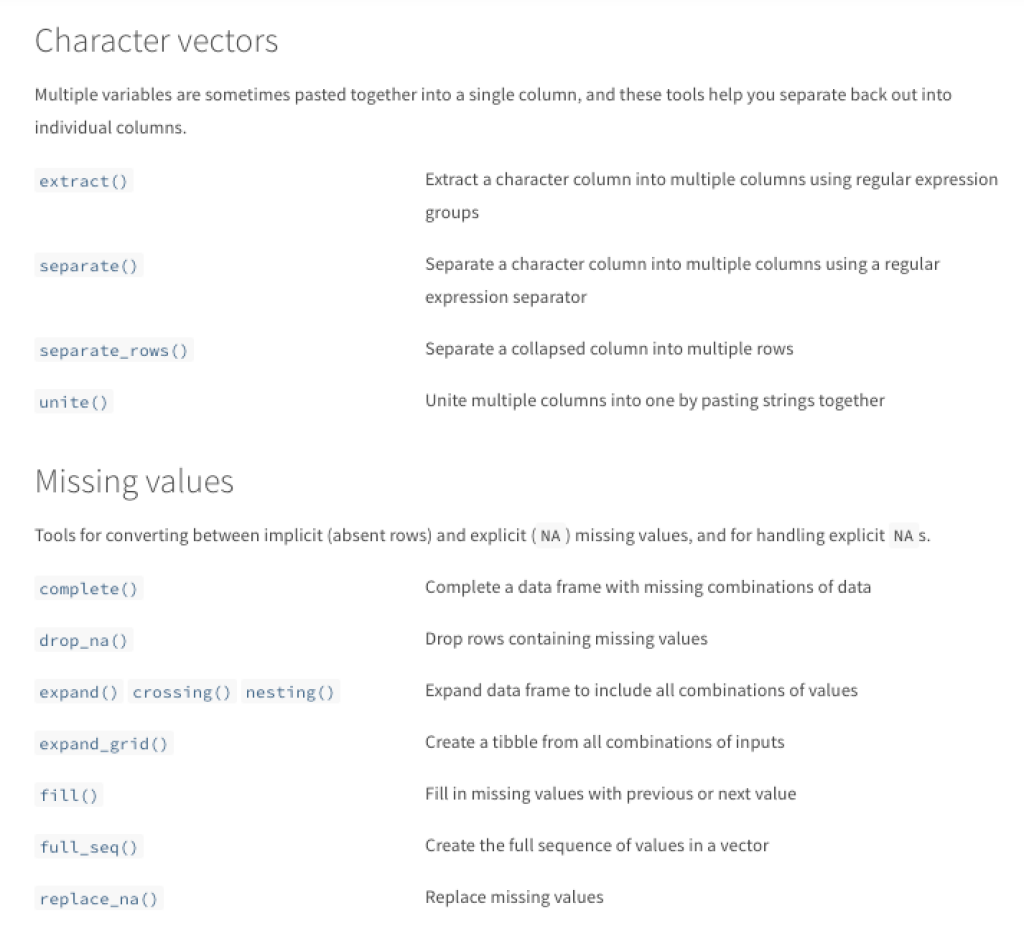Open the fill() function reference
The width and height of the screenshot is (1024, 946).
click(x=69, y=795)
